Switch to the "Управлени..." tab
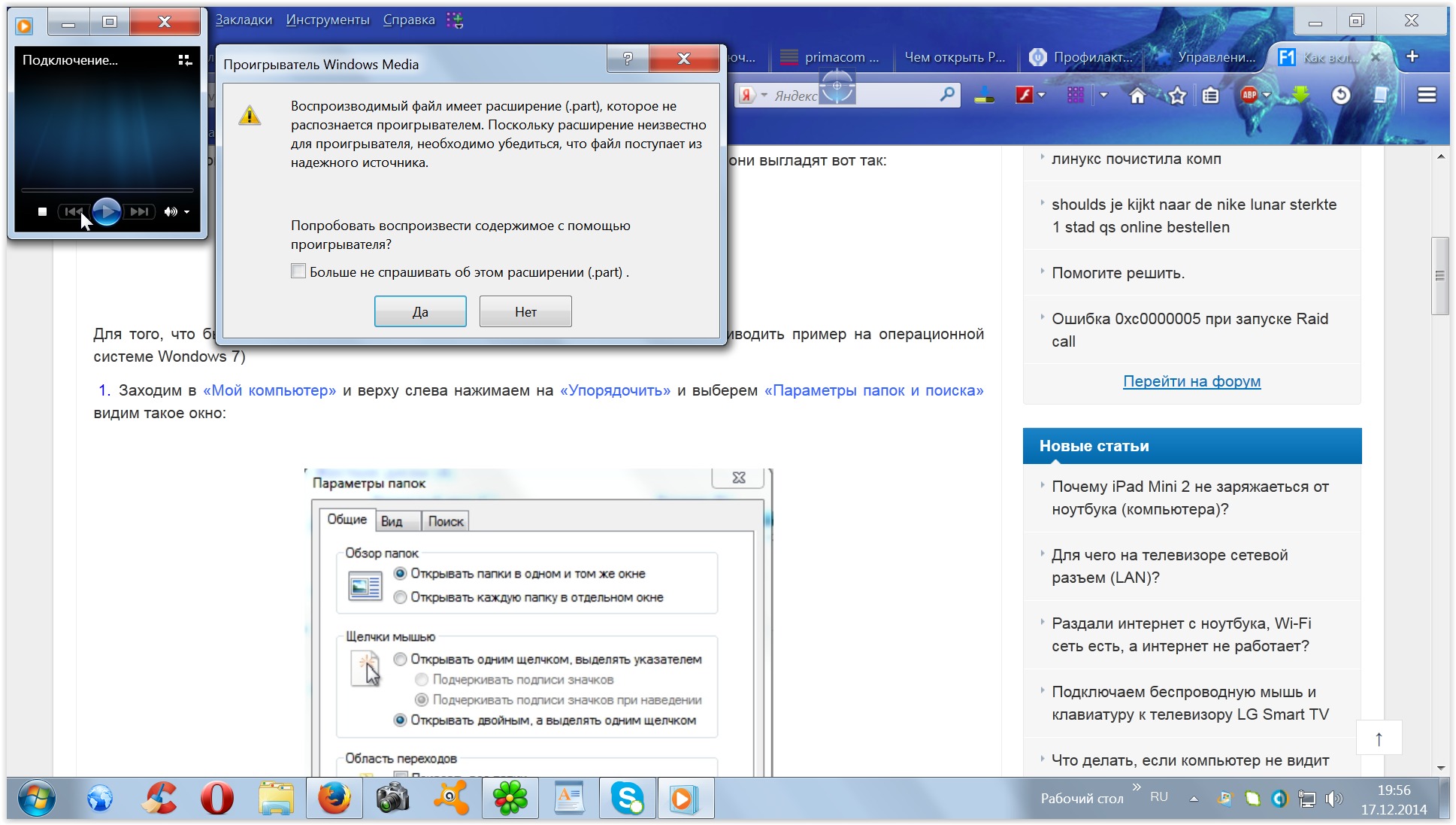 click(1206, 57)
